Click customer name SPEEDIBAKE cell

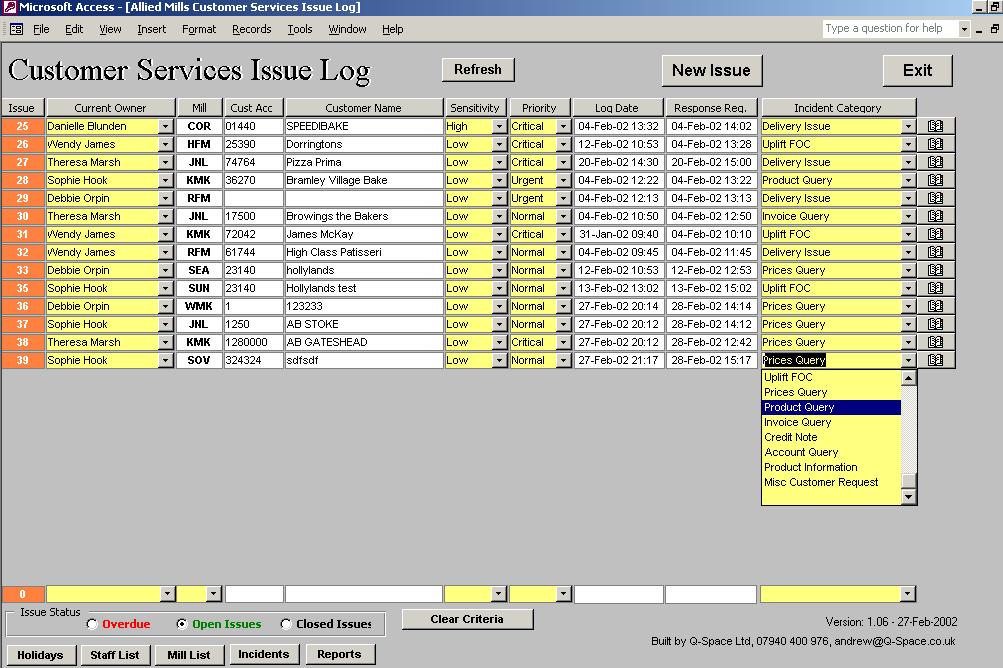coord(363,126)
